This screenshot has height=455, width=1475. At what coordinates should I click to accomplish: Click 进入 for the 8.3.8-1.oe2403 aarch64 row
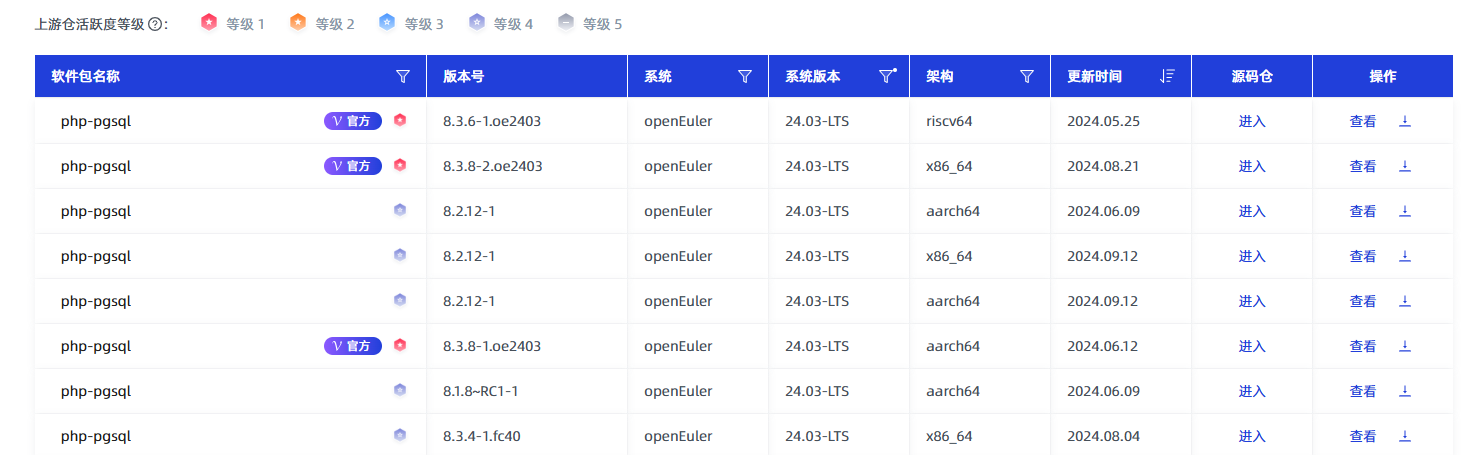1252,346
